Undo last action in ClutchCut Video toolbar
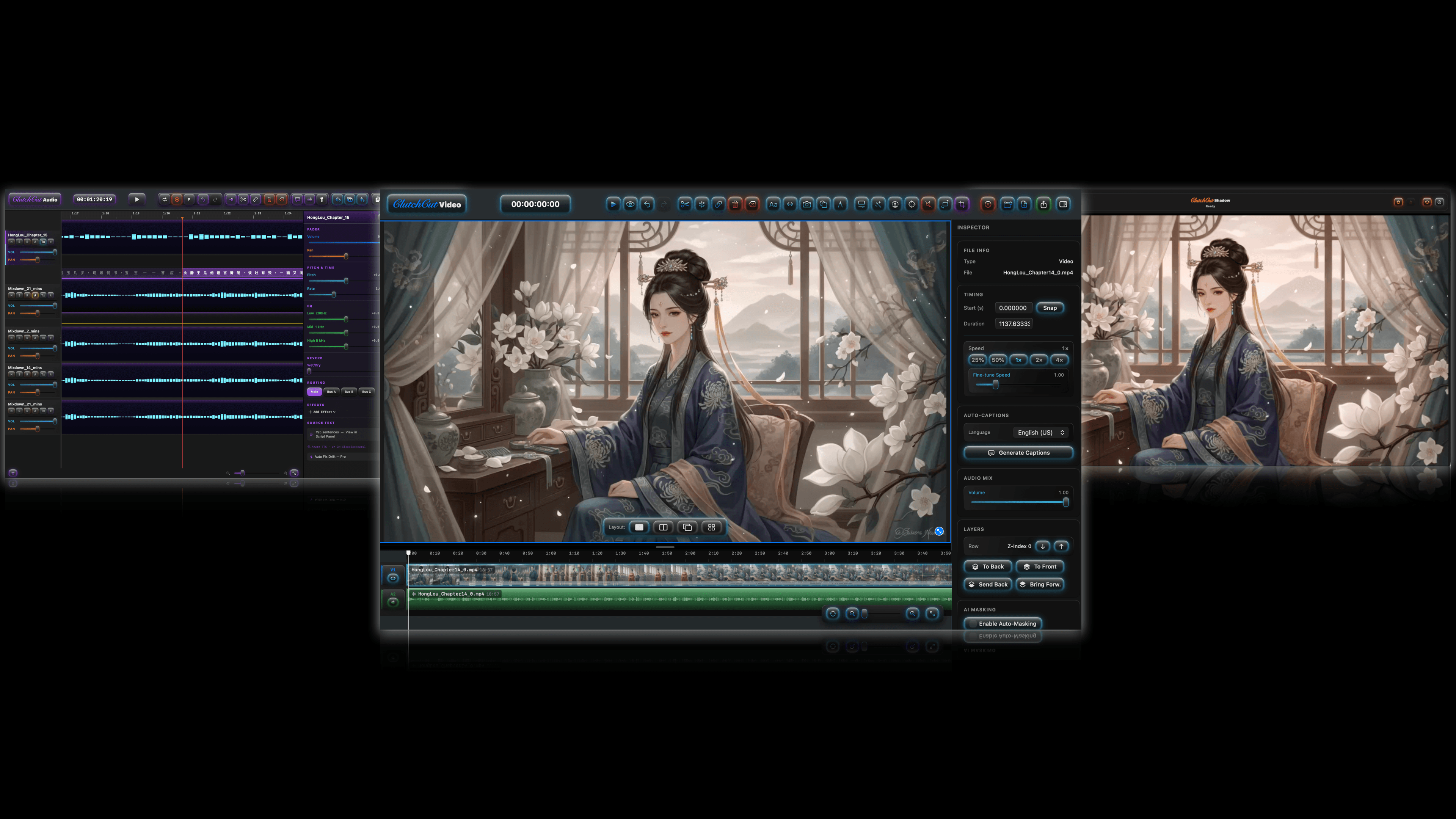1456x819 pixels. pos(646,204)
